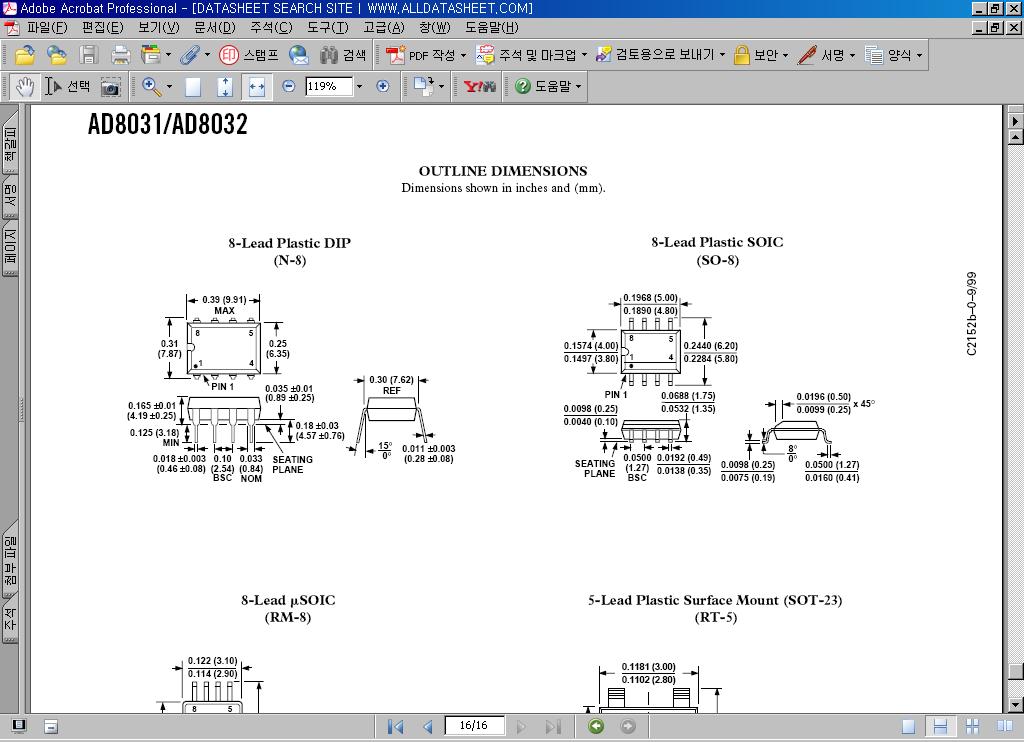The width and height of the screenshot is (1024, 742).
Task: Click the green Previous View arrow
Action: tap(596, 726)
